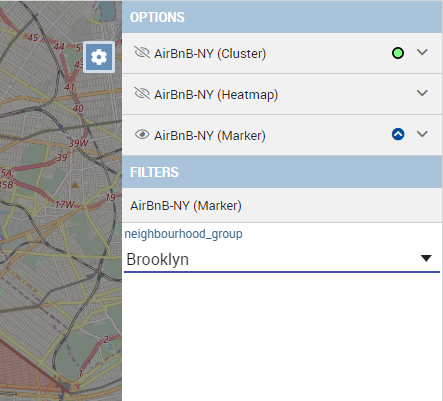The image size is (443, 401).
Task: Click the orange triangle marker on the map
Action: (75, 184)
